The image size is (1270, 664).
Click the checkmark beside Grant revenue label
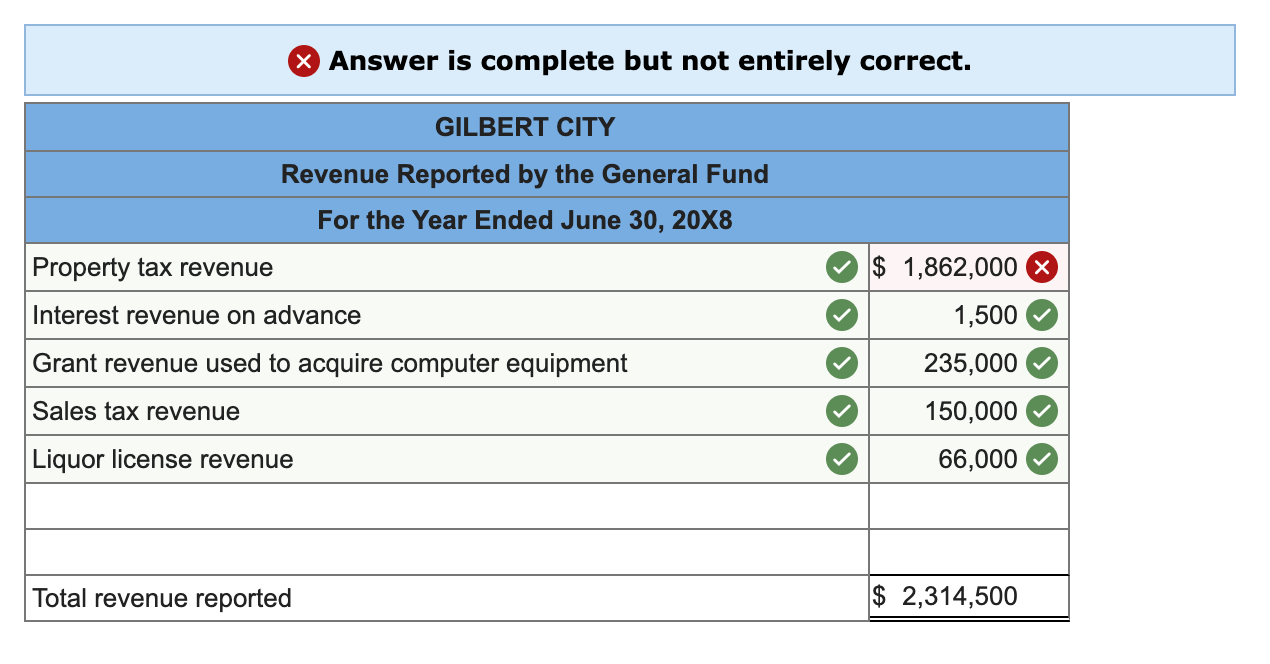pyautogui.click(x=841, y=363)
